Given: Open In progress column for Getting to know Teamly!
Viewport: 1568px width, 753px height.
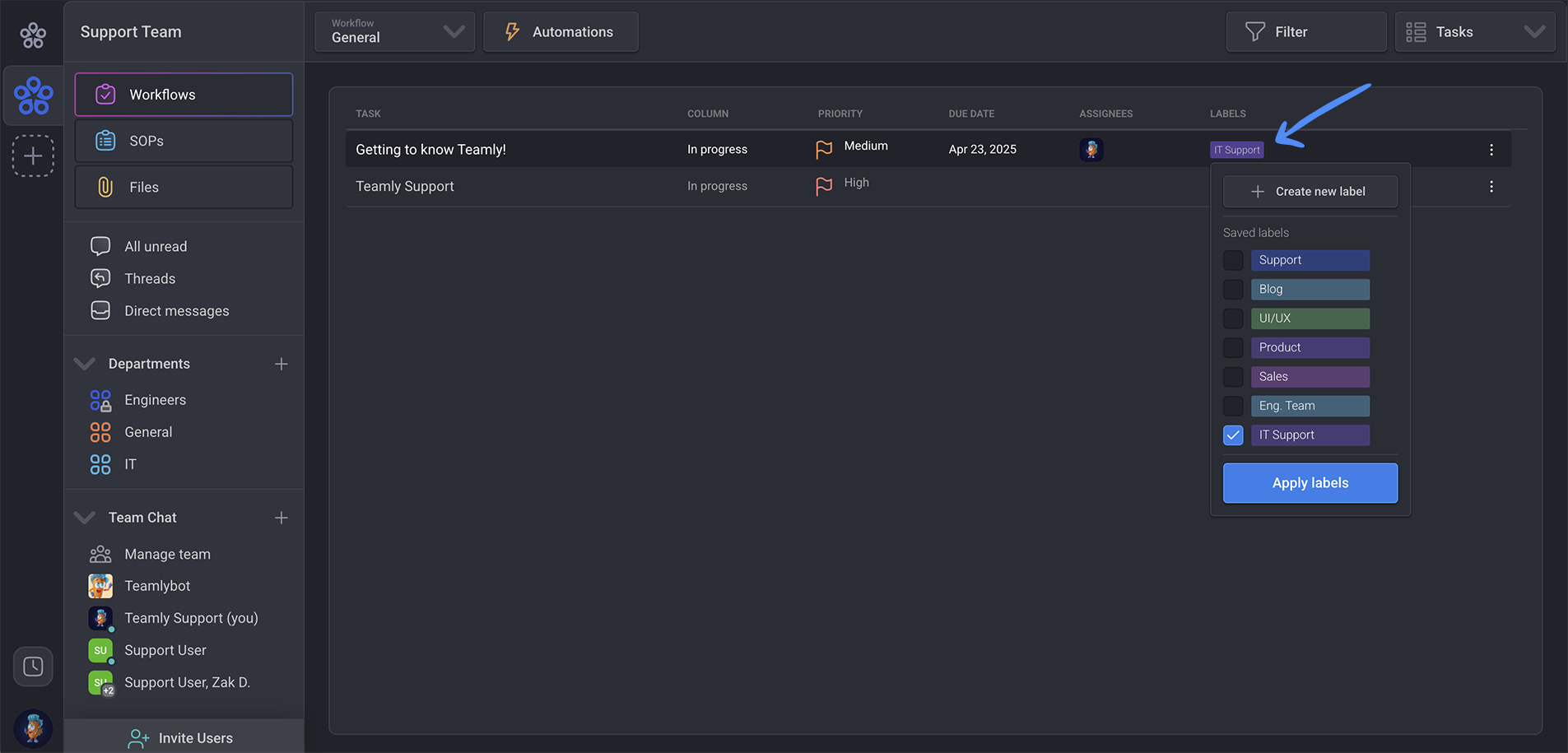Looking at the screenshot, I should (x=718, y=149).
